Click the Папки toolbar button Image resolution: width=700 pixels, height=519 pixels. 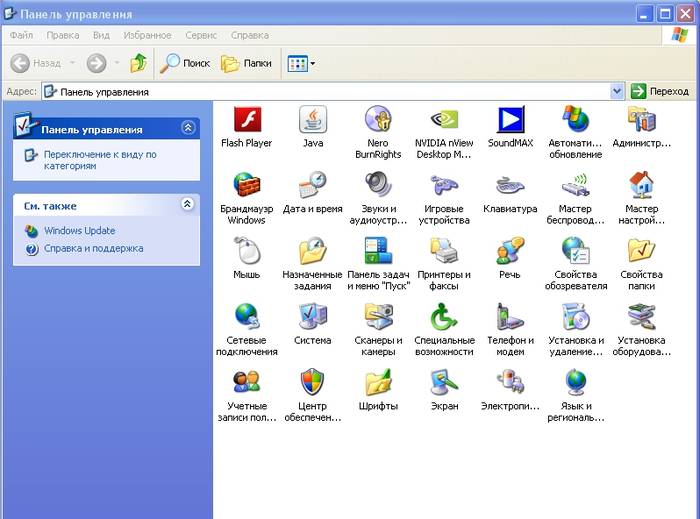[246, 63]
